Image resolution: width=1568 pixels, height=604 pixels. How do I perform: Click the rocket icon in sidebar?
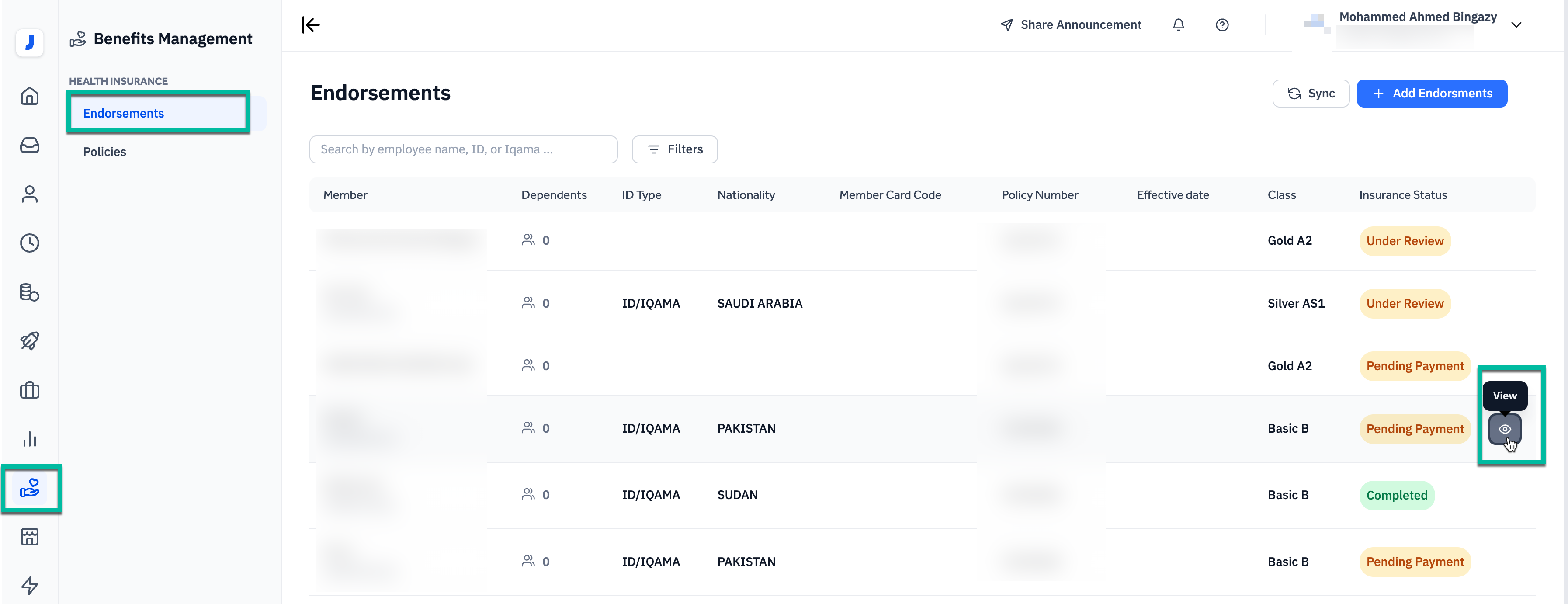pos(29,341)
